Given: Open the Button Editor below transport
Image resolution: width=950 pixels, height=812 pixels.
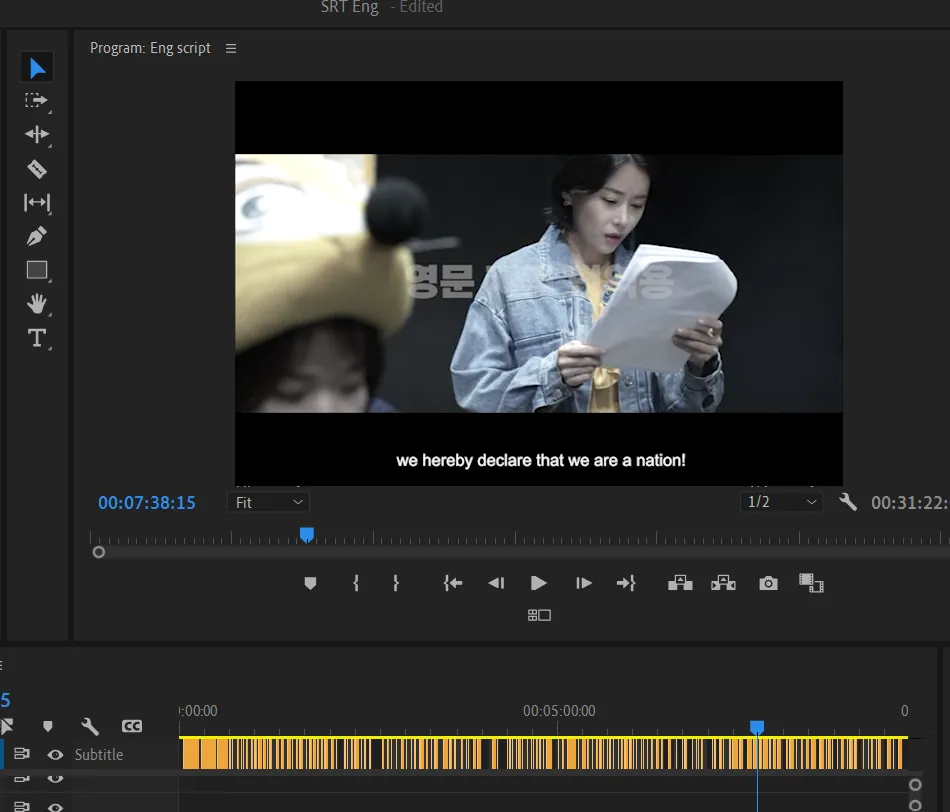Looking at the screenshot, I should tap(539, 615).
